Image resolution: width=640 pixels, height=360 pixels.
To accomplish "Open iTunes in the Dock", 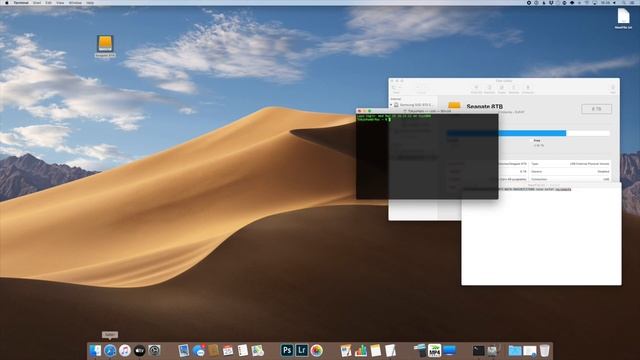I will pos(124,350).
